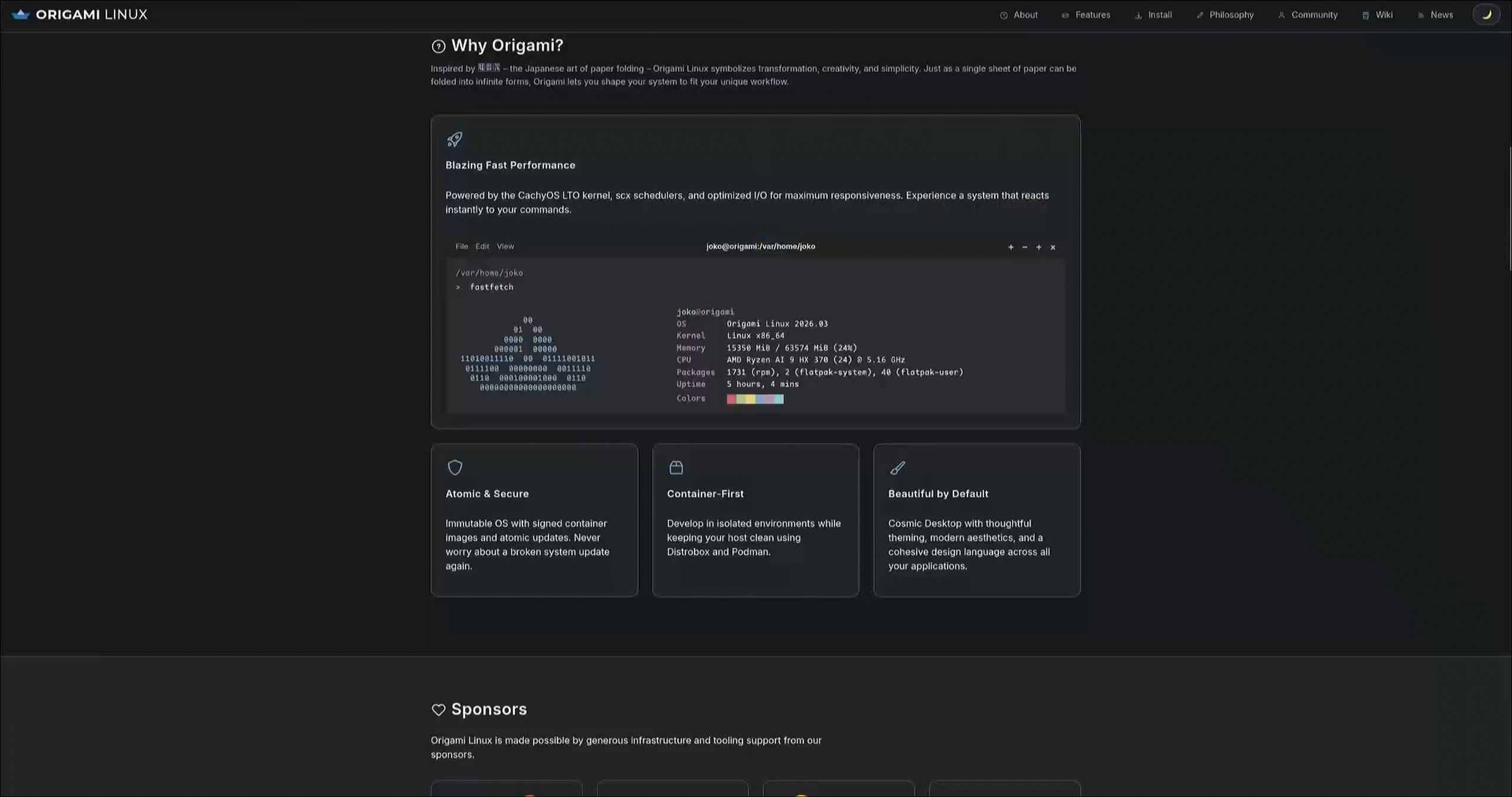
Task: Open the News link
Action: pyautogui.click(x=1435, y=15)
